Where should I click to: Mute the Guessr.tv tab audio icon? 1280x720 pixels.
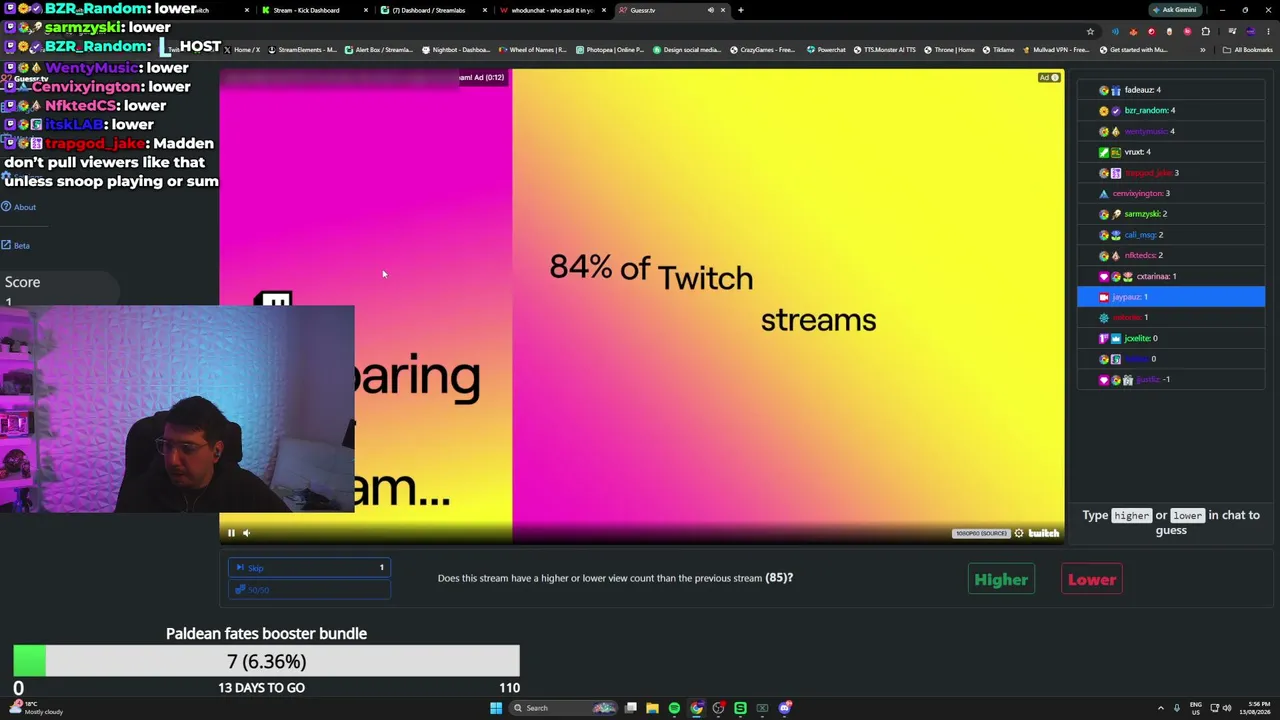tap(710, 10)
